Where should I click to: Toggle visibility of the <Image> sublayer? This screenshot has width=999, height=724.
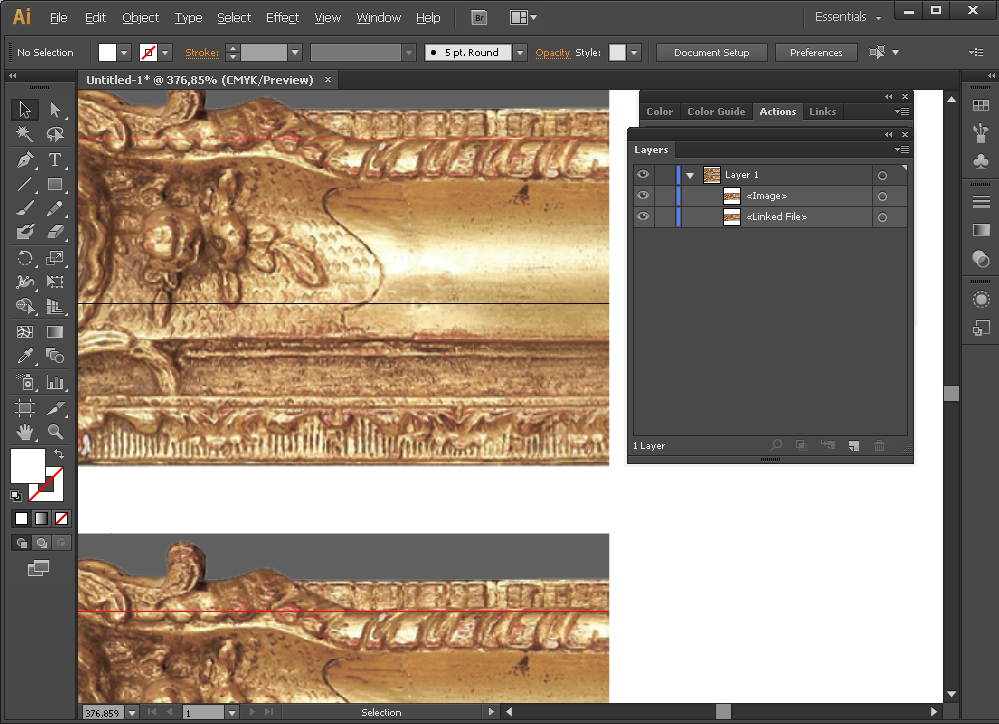[x=643, y=196]
